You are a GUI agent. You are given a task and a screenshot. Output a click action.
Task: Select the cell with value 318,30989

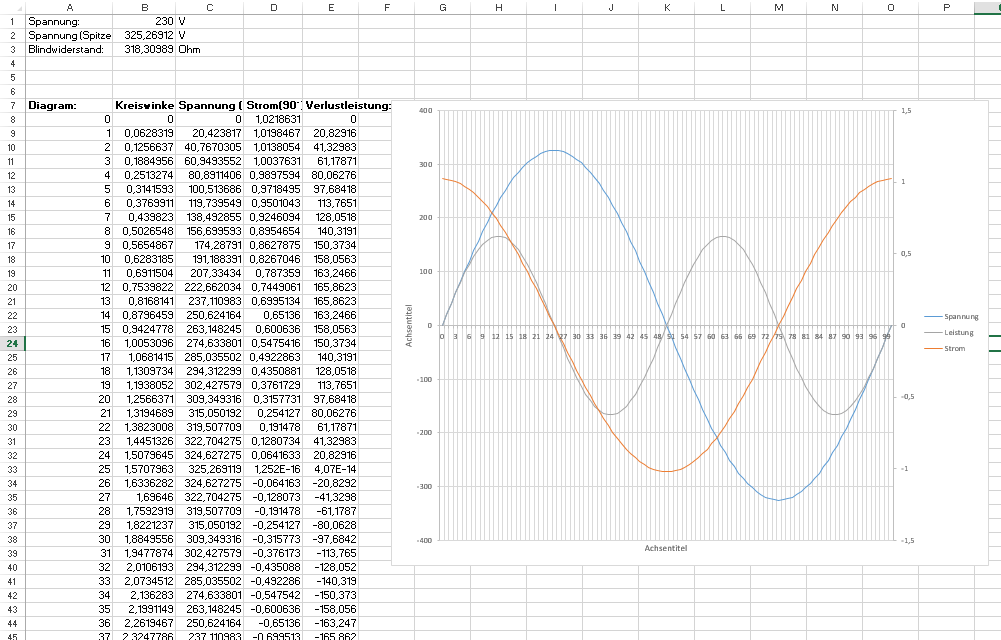[x=145, y=50]
